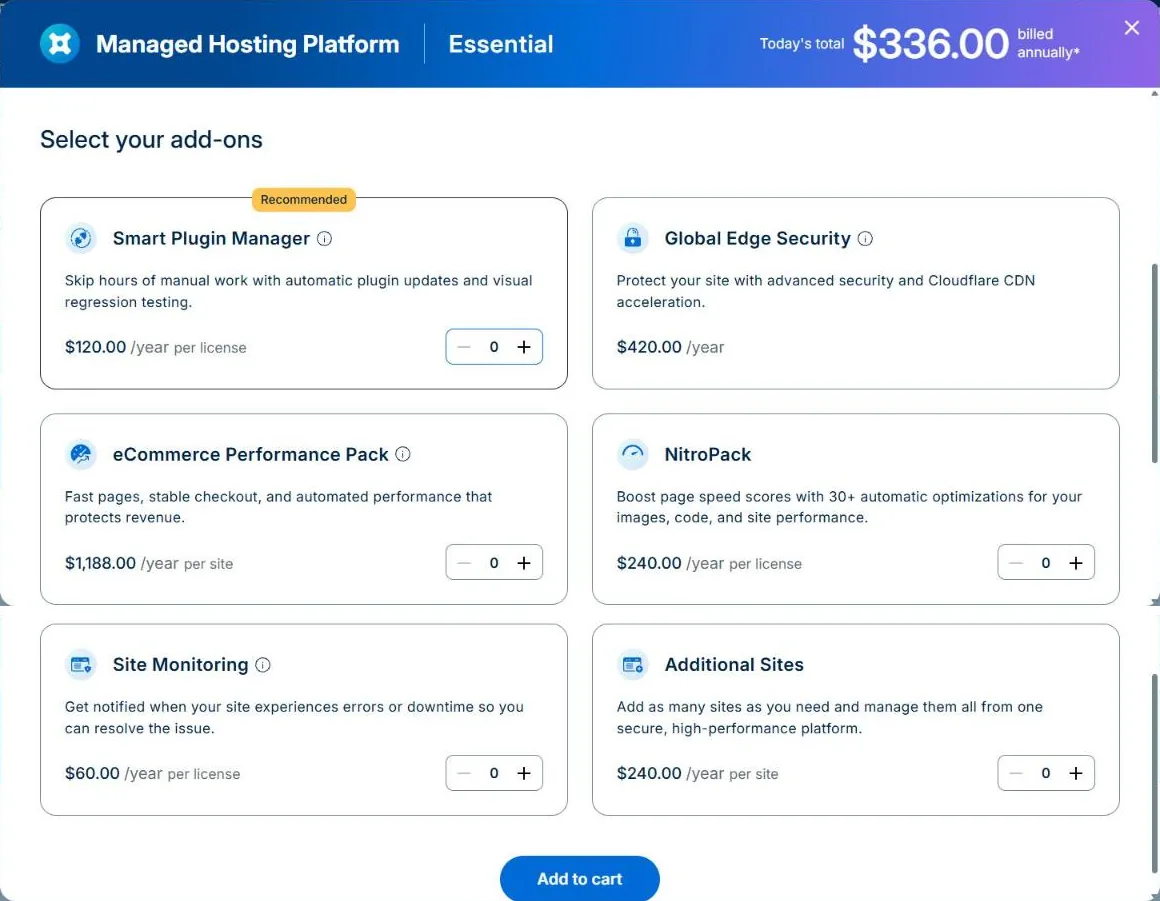Increase eCommerce Performance Pack quantity
This screenshot has height=901, width=1160.
click(524, 563)
